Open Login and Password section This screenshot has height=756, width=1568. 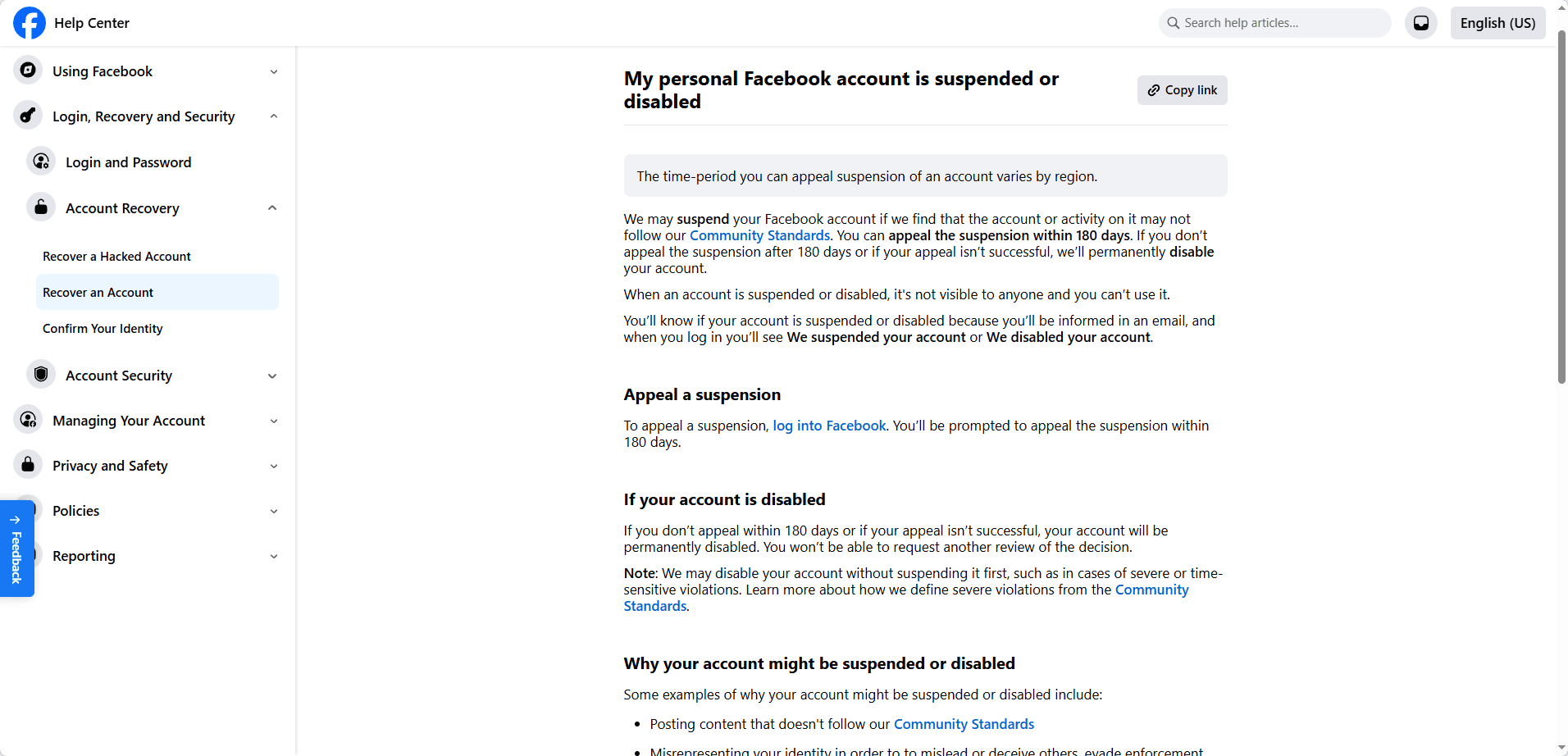coord(128,162)
